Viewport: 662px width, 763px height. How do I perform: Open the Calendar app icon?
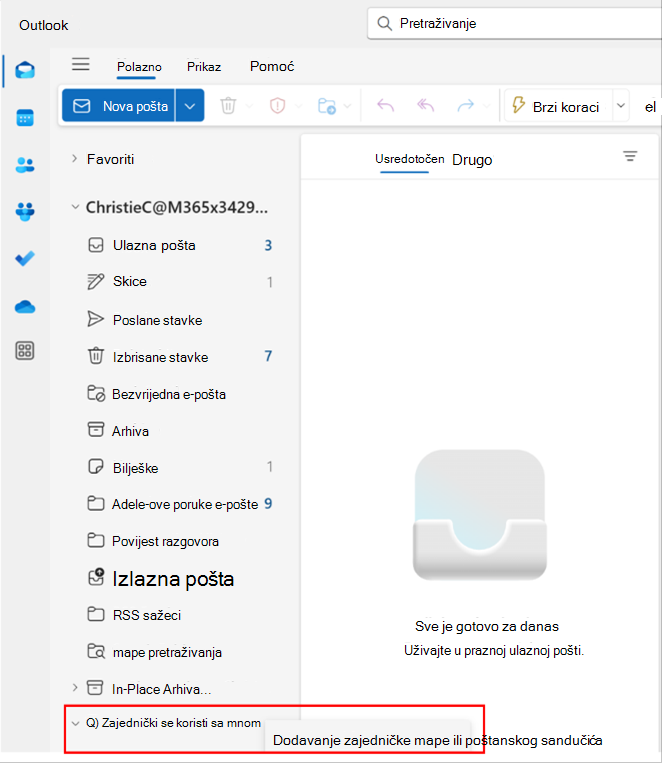25,118
